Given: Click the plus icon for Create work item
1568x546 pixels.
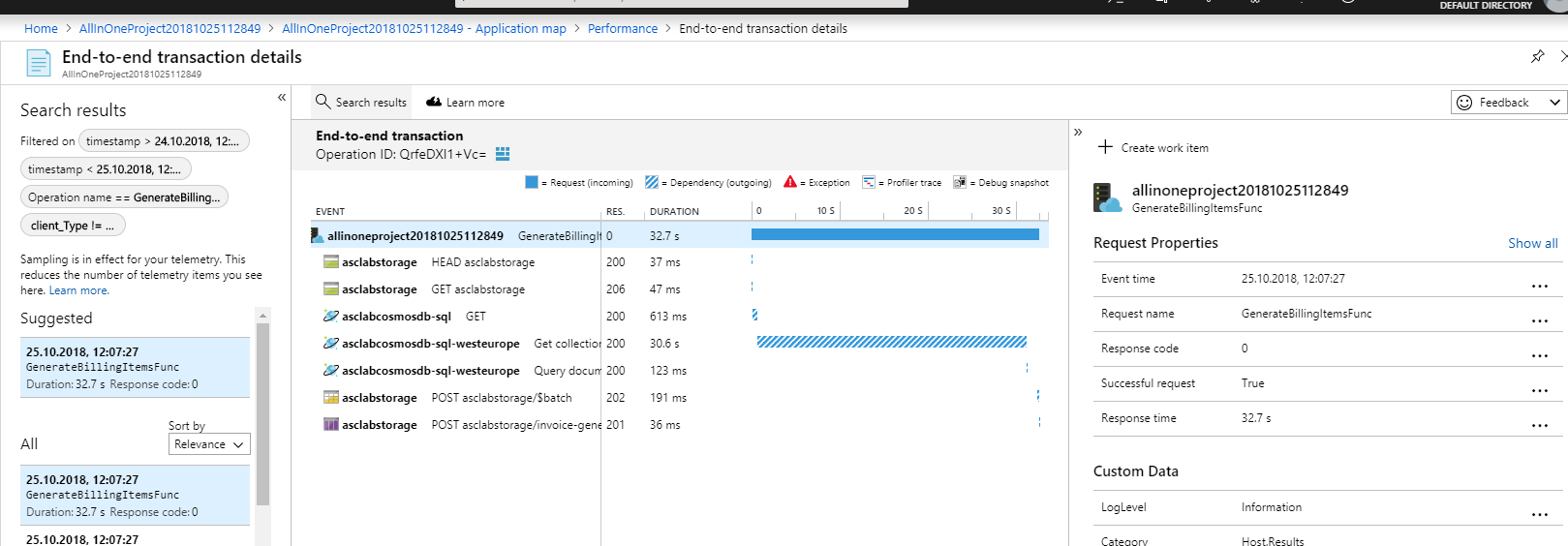Looking at the screenshot, I should 1105,147.
